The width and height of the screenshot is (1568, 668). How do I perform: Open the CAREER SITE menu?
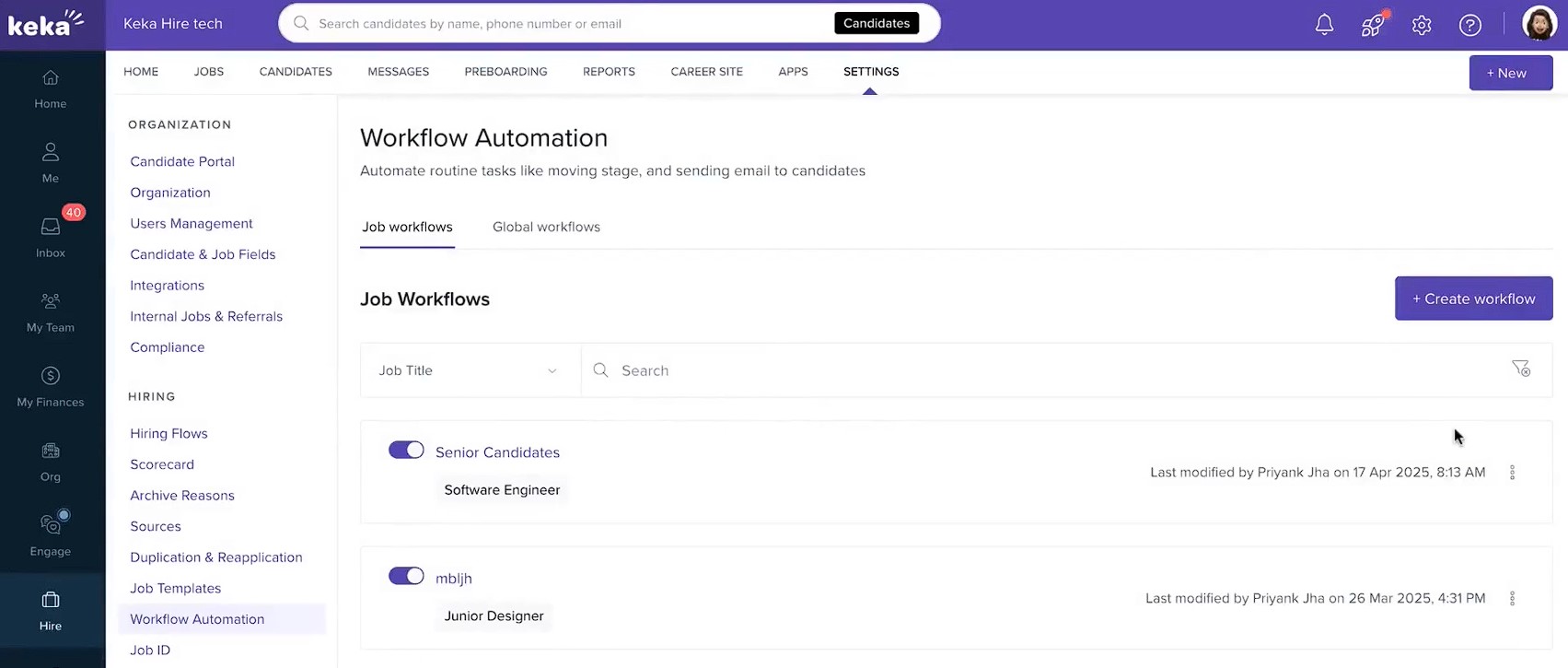point(707,72)
